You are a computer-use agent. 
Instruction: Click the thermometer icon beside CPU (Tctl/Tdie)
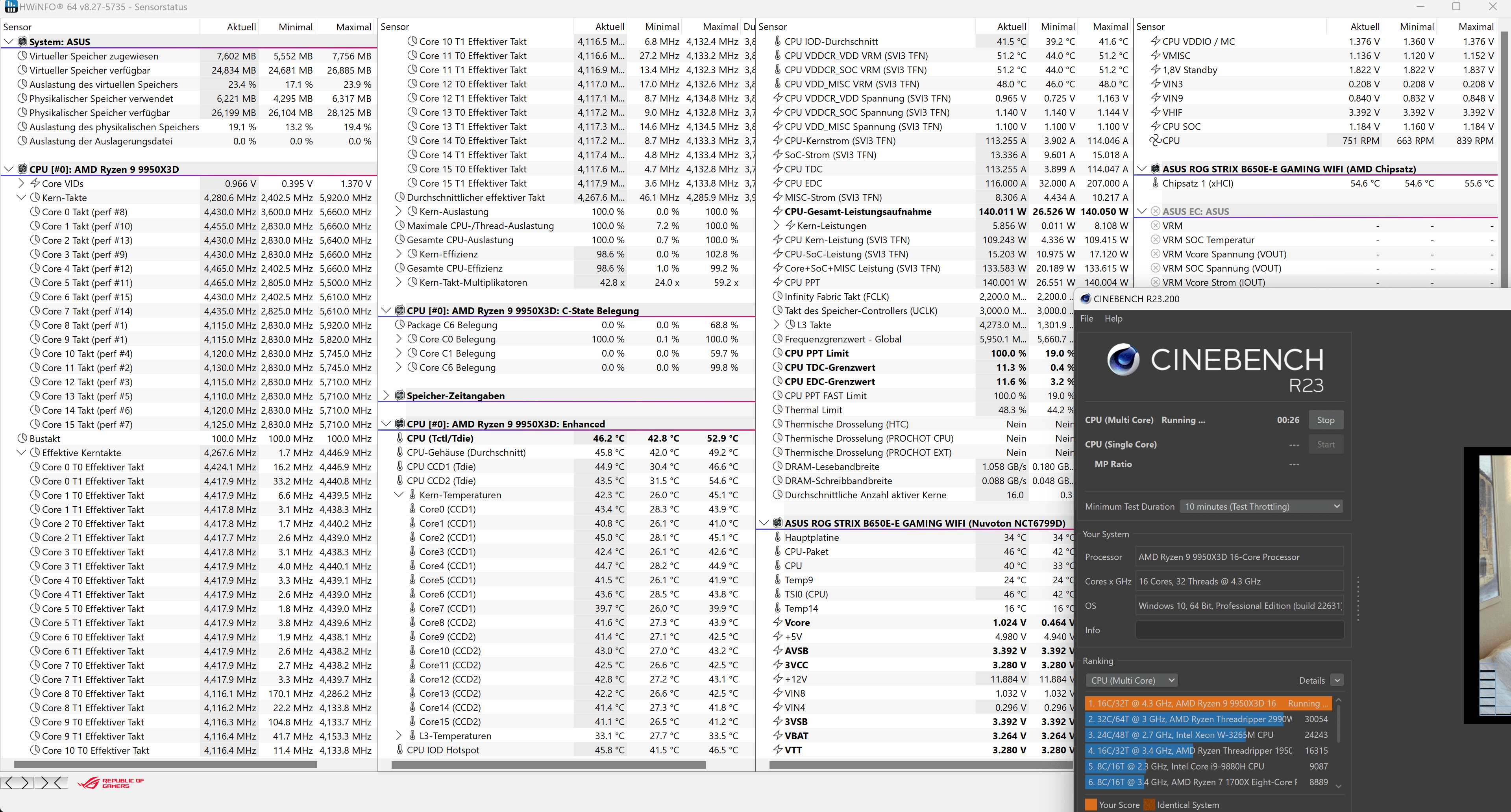[x=399, y=438]
